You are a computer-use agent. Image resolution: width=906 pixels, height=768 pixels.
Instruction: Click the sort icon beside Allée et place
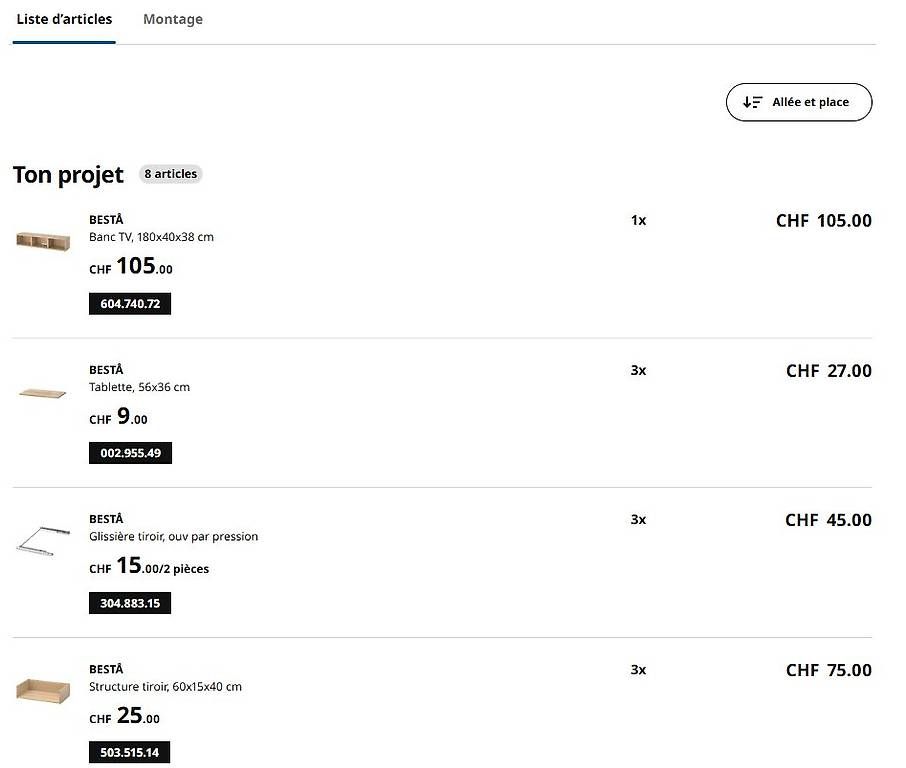[752, 102]
